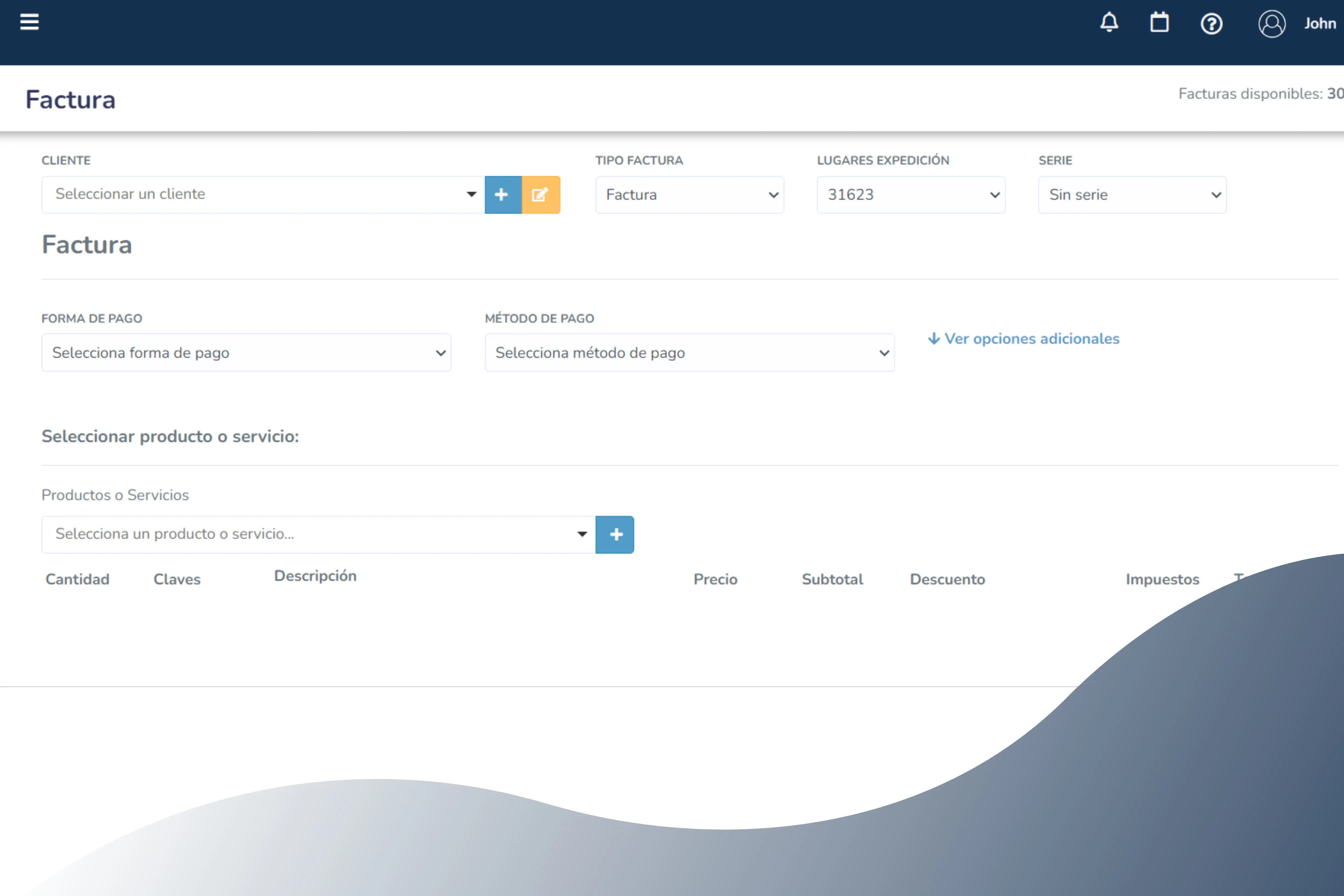Open Selecciona forma de pago dropdown
Screen dimensions: 1344x896
[246, 352]
